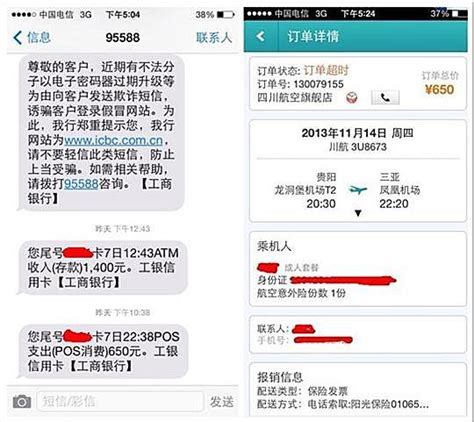Focus the 短信/彩信 message input field

pos(120,401)
